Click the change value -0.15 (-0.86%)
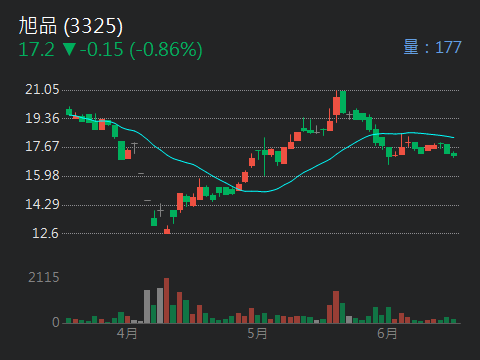 pyautogui.click(x=141, y=50)
